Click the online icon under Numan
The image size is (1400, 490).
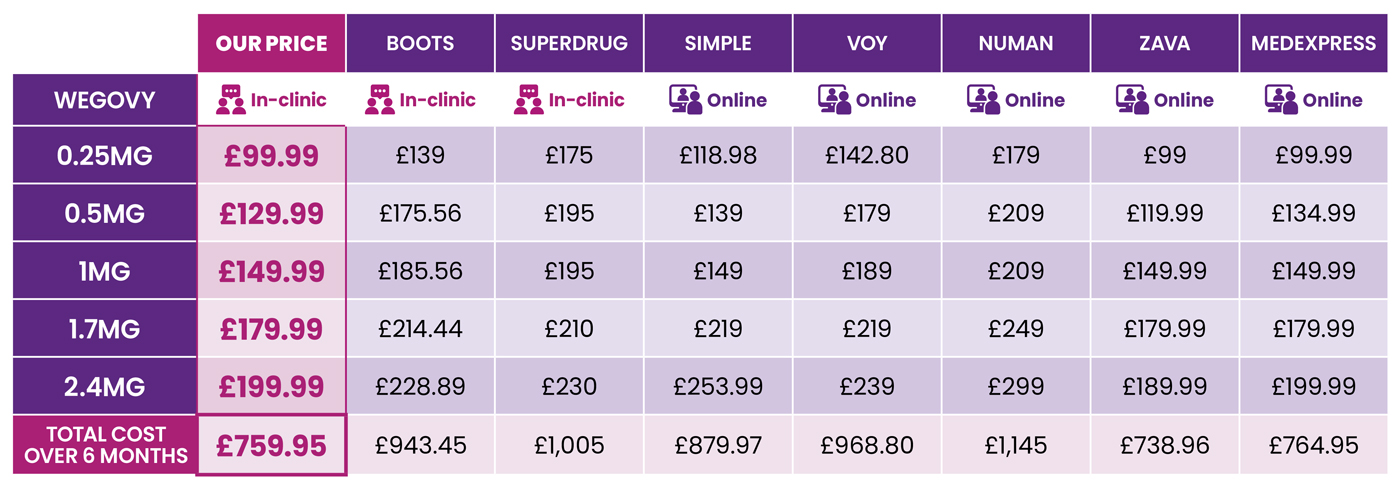pyautogui.click(x=983, y=99)
